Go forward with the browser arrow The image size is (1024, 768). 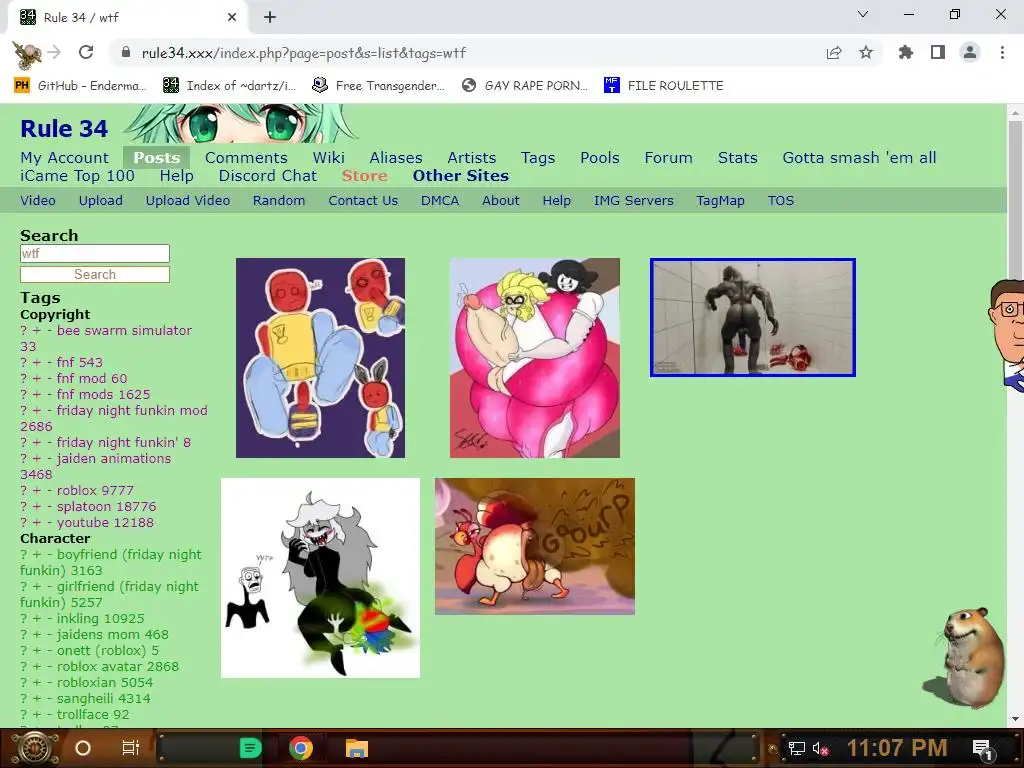pos(55,52)
